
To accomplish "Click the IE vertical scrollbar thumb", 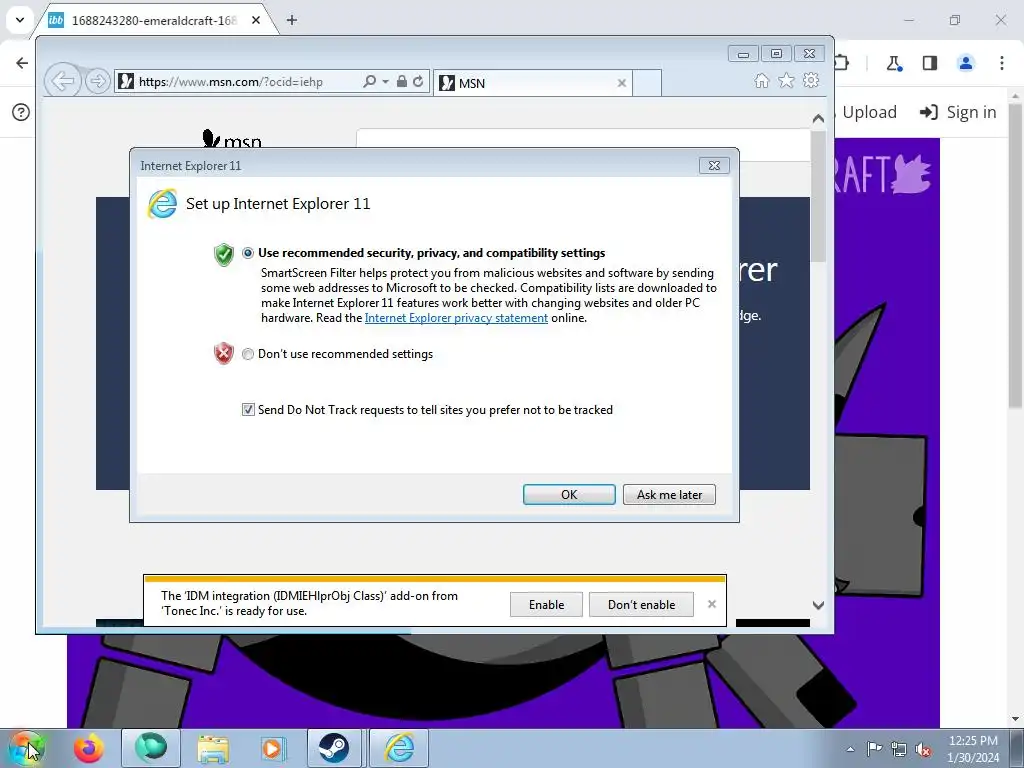I will point(818,196).
